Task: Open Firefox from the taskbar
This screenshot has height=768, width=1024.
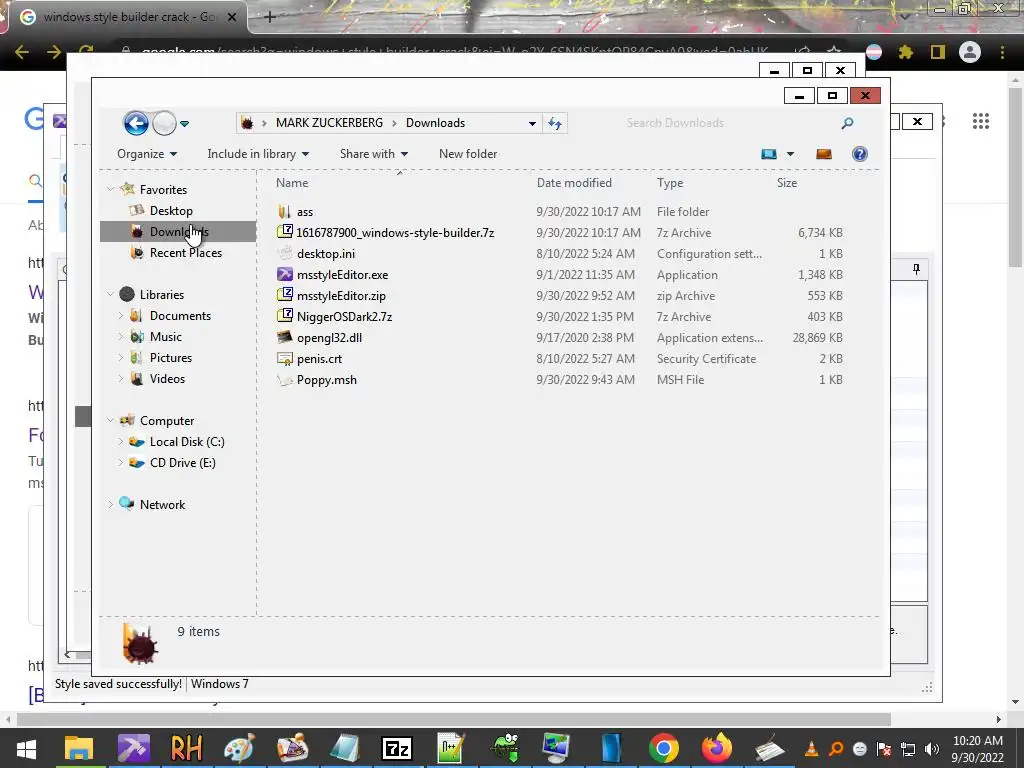Action: coord(716,748)
